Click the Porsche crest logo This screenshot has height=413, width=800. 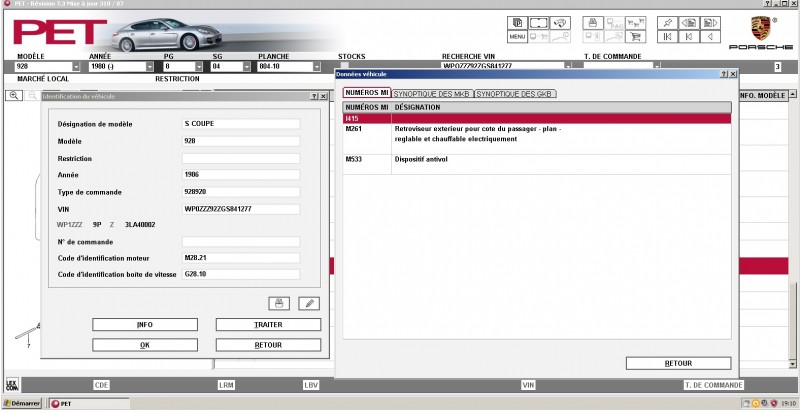[761, 28]
